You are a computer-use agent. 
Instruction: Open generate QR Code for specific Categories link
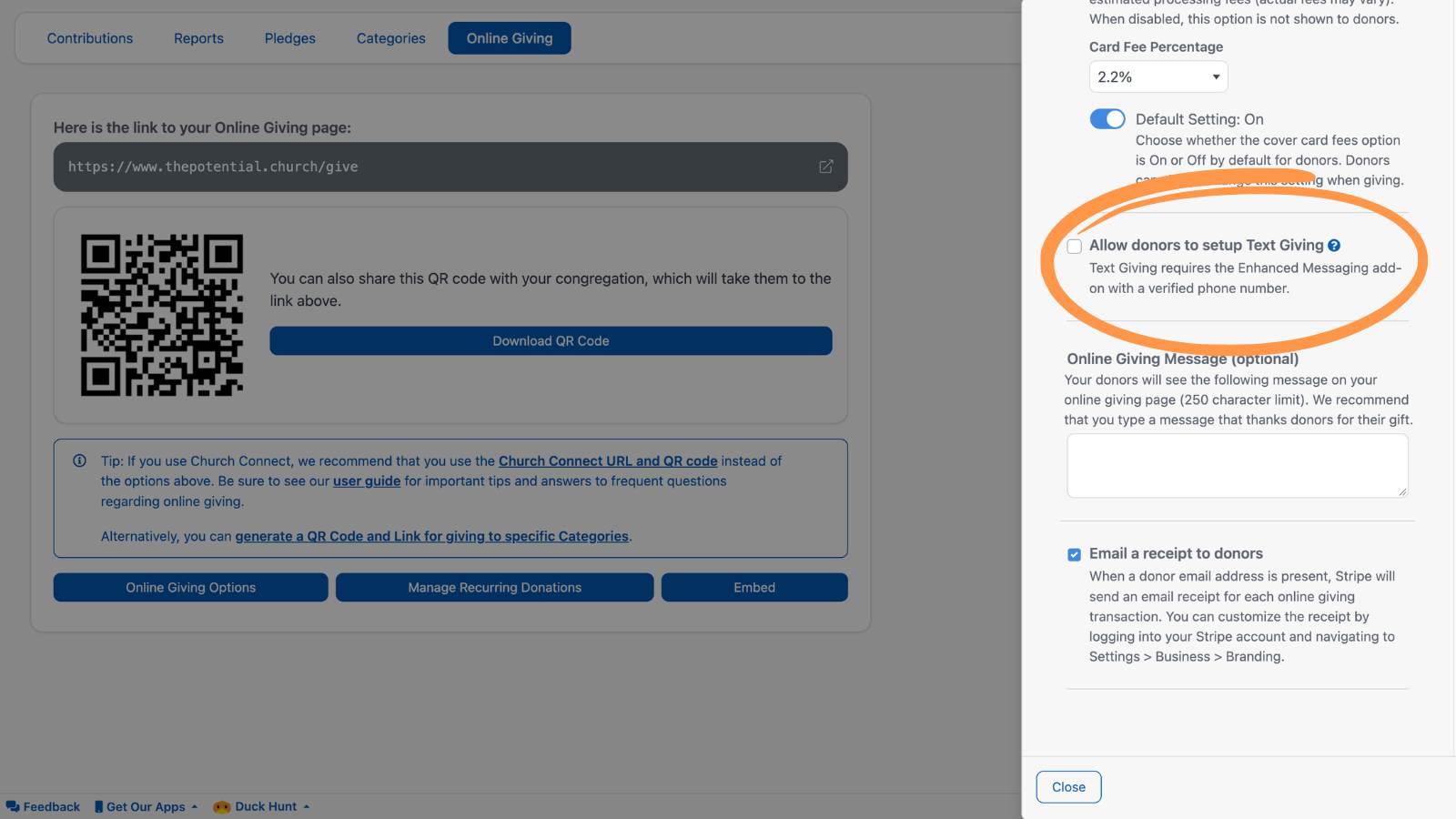[x=432, y=537]
